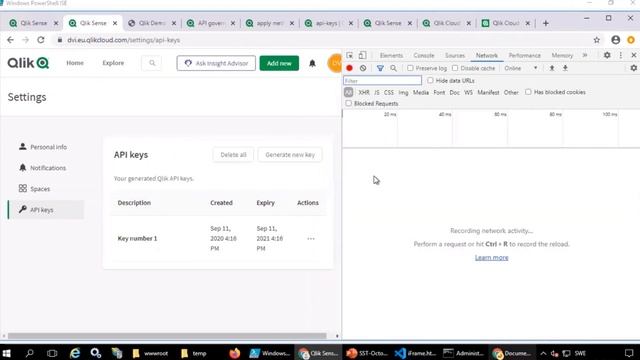Open the search box icon in Qlik header
The width and height of the screenshot is (640, 360).
[152, 63]
